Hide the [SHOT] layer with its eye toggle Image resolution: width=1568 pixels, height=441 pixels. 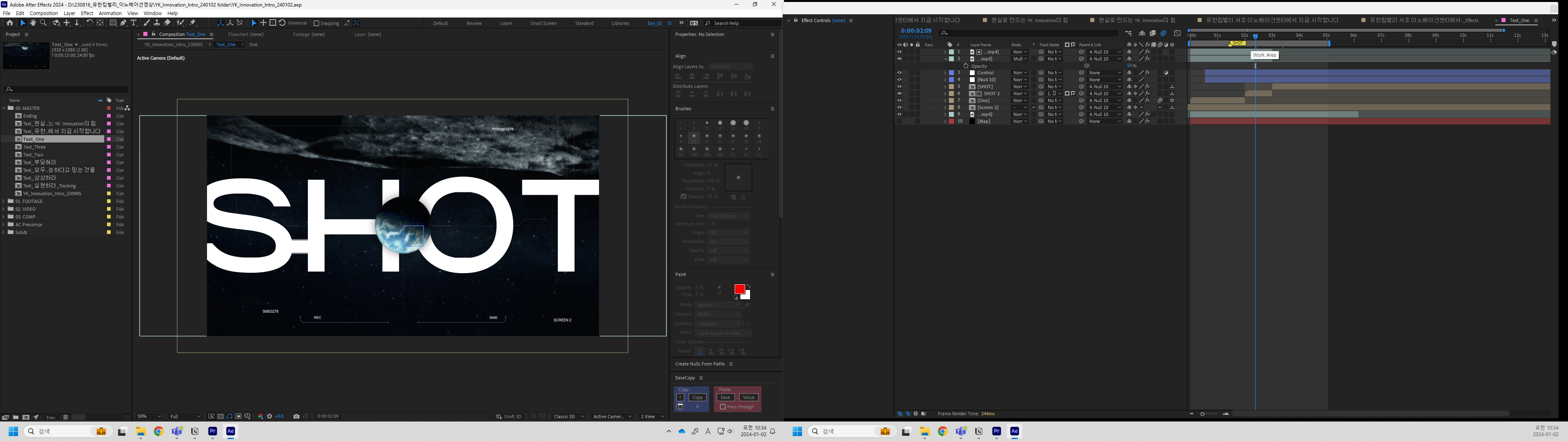[x=900, y=87]
